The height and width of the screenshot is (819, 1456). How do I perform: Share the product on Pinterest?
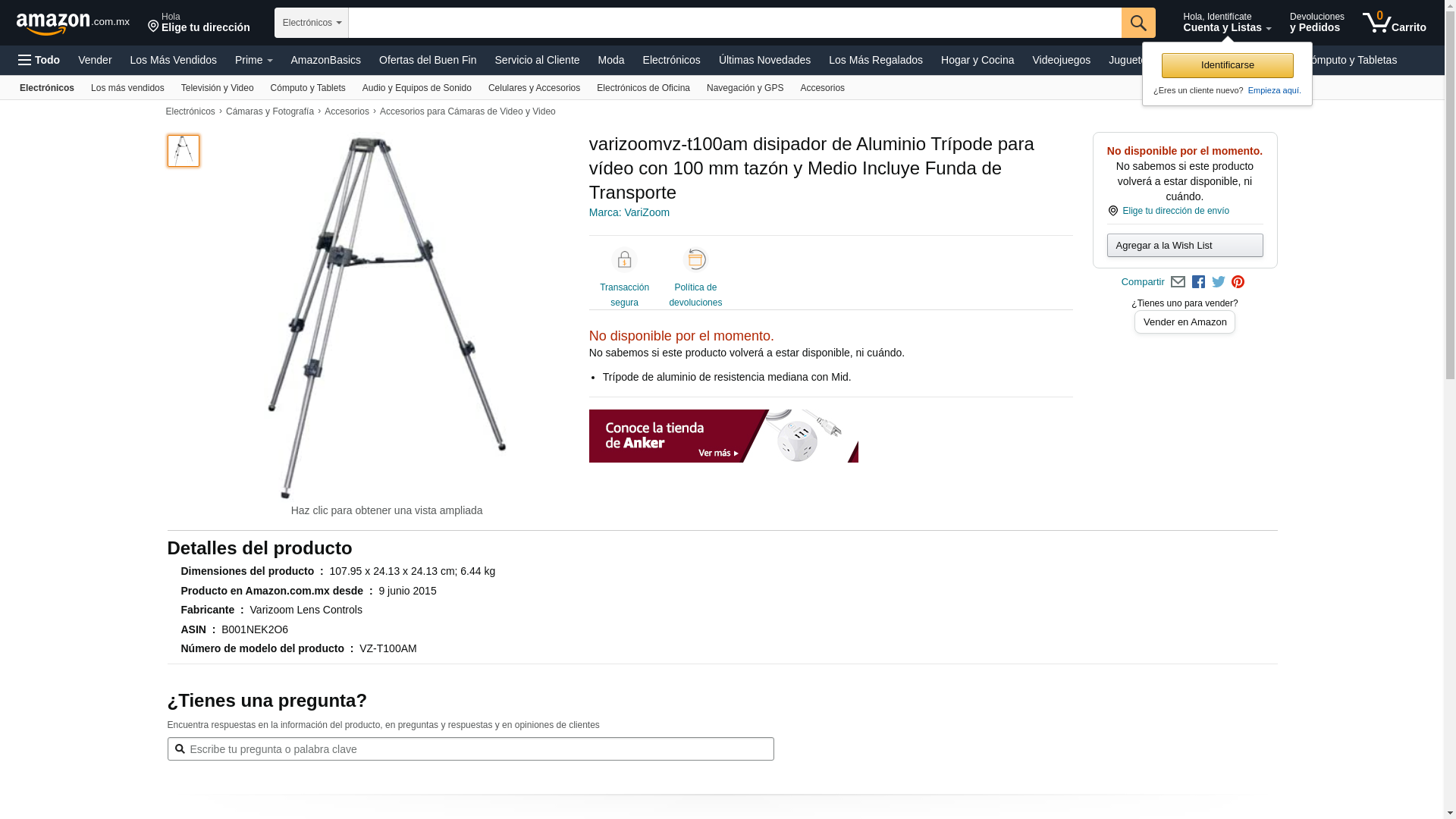[1238, 282]
